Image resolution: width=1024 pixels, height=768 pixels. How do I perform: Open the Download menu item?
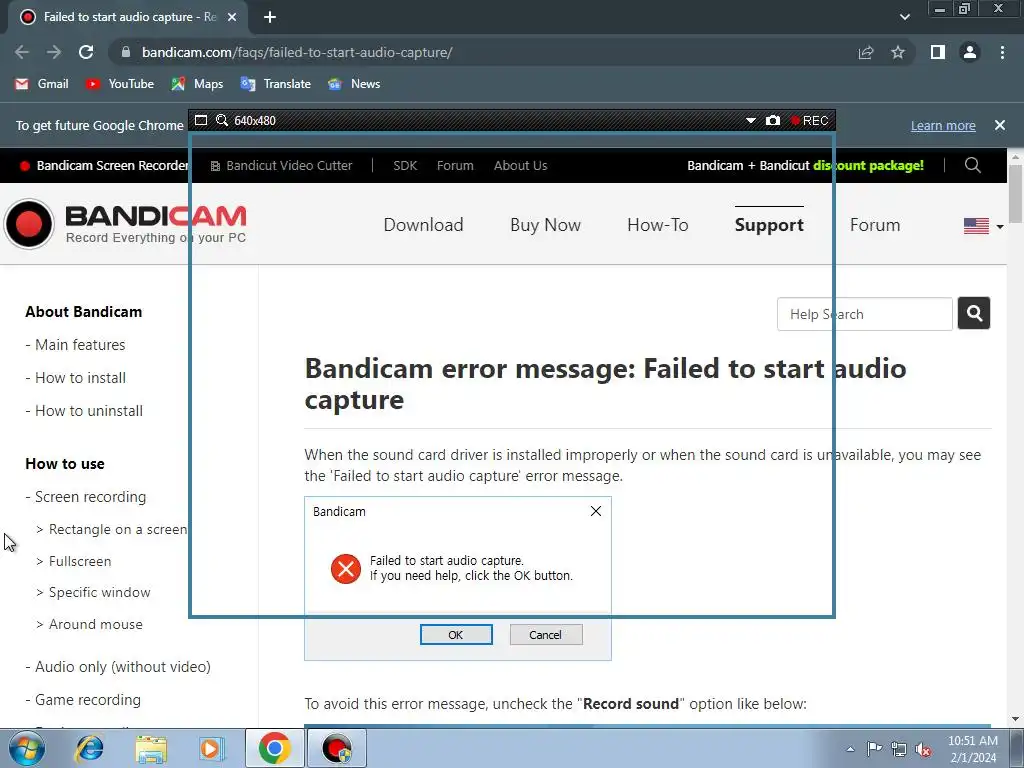tap(423, 225)
